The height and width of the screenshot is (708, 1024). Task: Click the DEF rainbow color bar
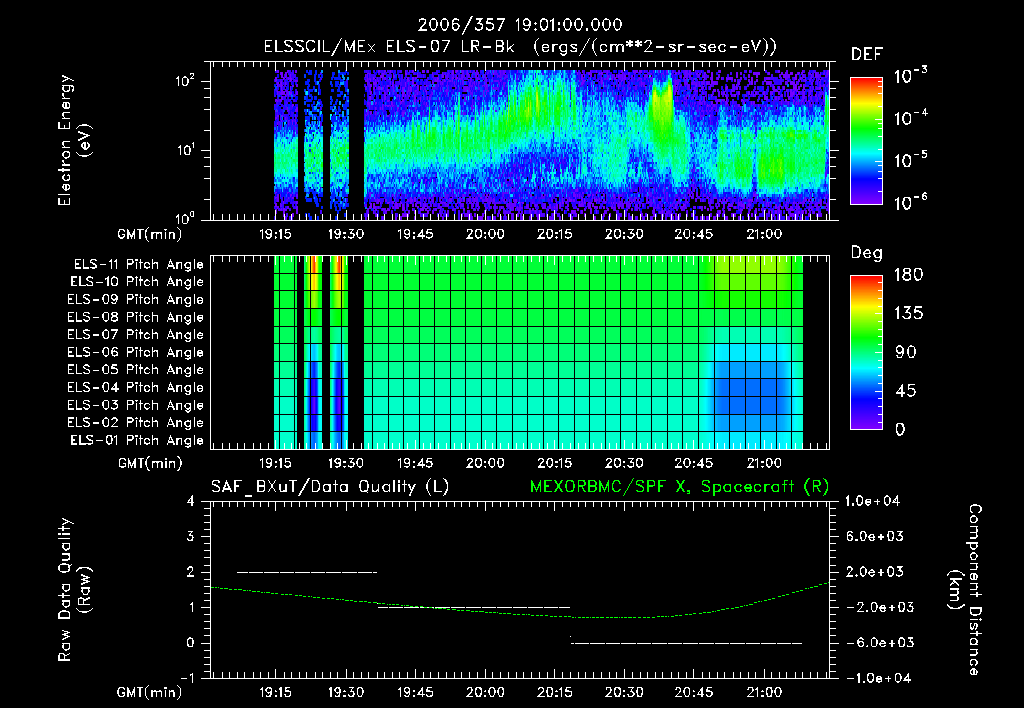coord(866,140)
